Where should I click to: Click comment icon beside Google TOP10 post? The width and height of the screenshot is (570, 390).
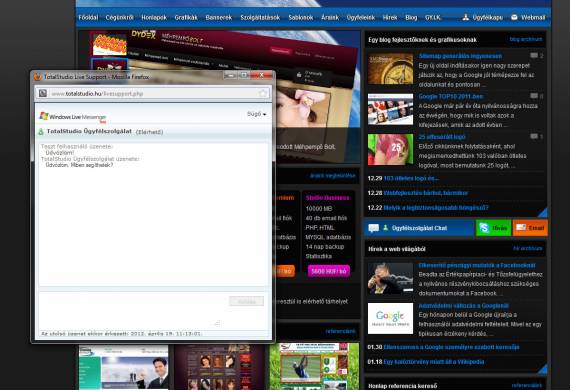534,96
